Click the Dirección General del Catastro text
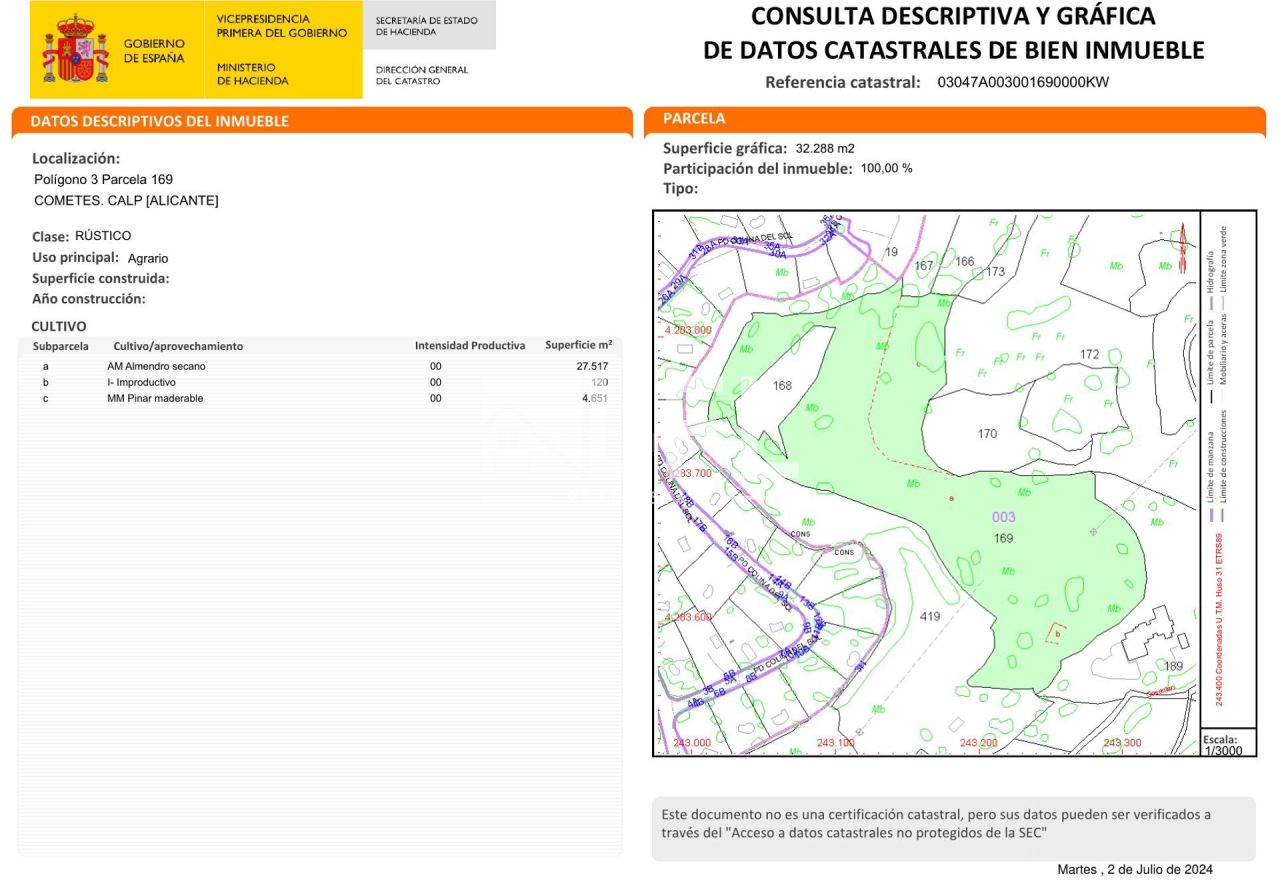The image size is (1280, 880). click(x=422, y=75)
